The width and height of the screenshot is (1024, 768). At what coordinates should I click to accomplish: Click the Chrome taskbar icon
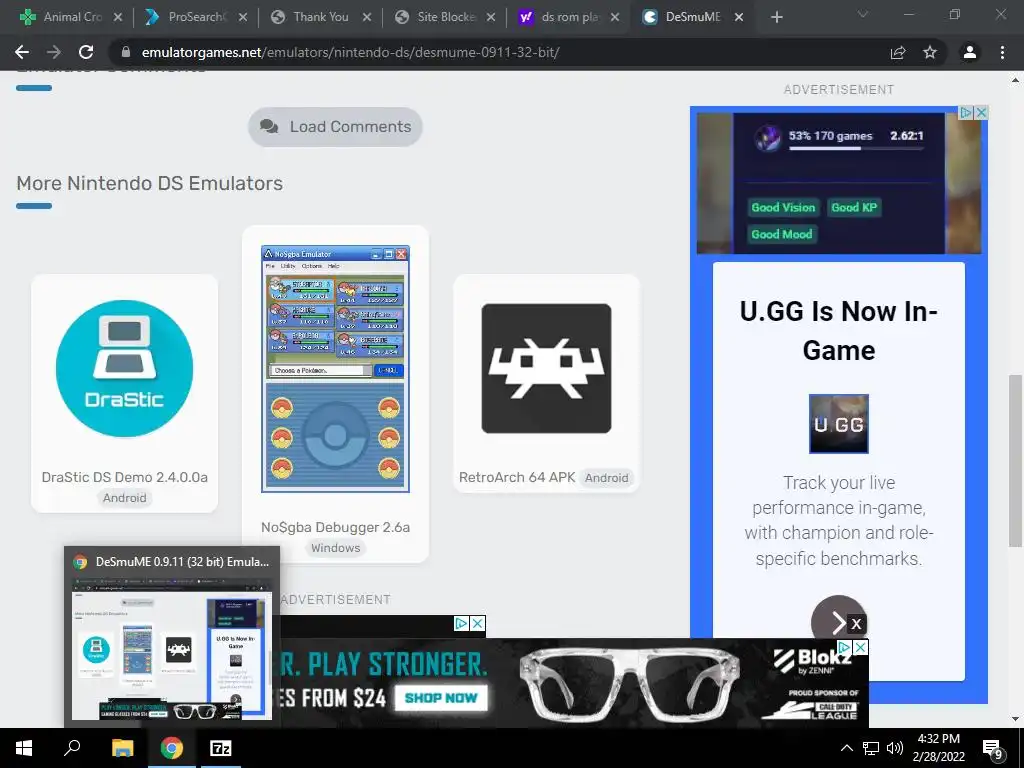[172, 748]
